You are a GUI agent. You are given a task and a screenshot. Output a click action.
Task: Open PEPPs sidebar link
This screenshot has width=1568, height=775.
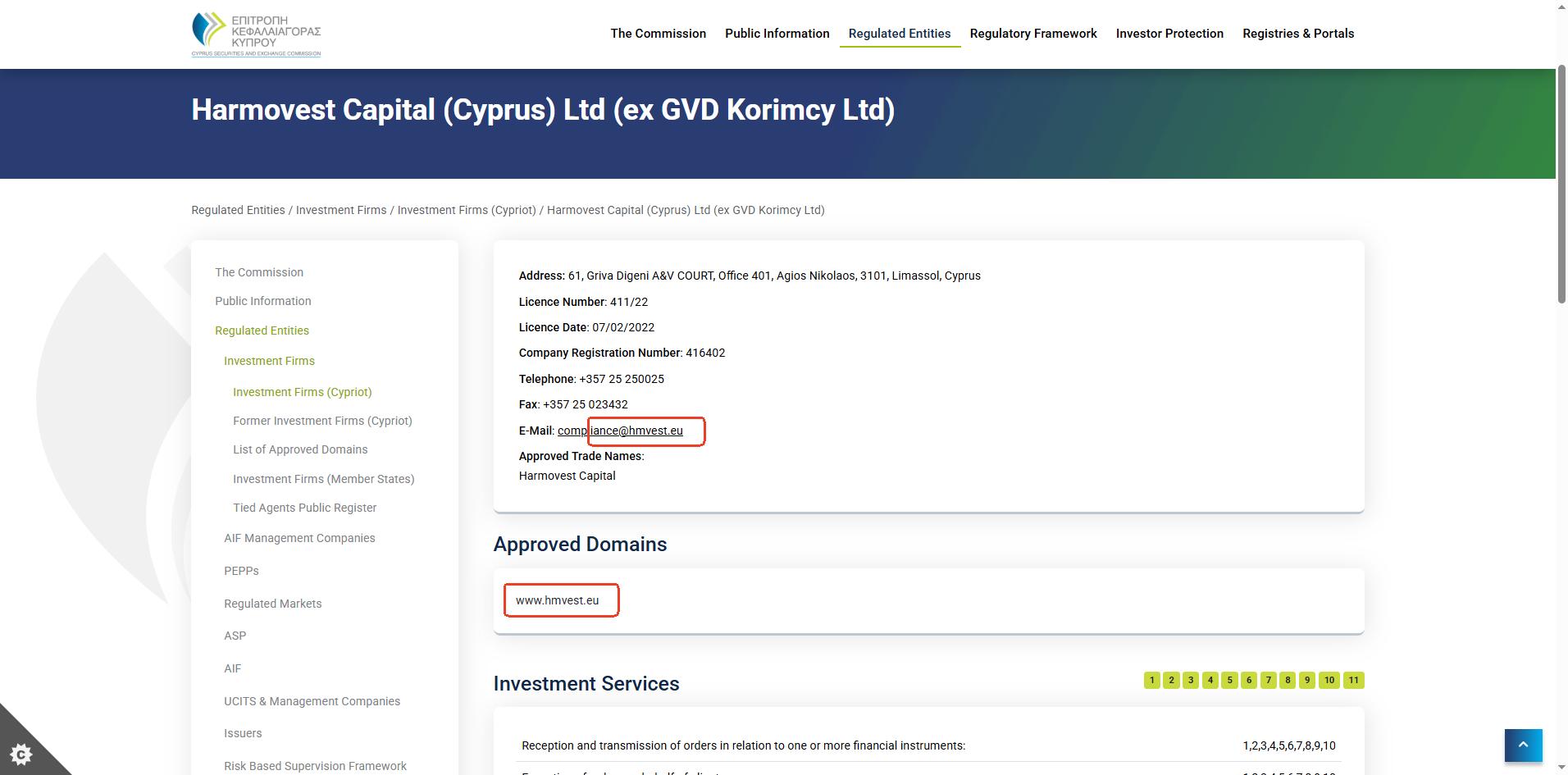click(x=241, y=571)
